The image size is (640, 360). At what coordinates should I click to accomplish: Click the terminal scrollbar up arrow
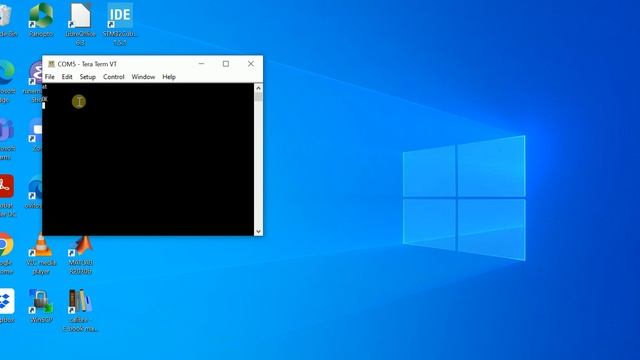coord(258,88)
